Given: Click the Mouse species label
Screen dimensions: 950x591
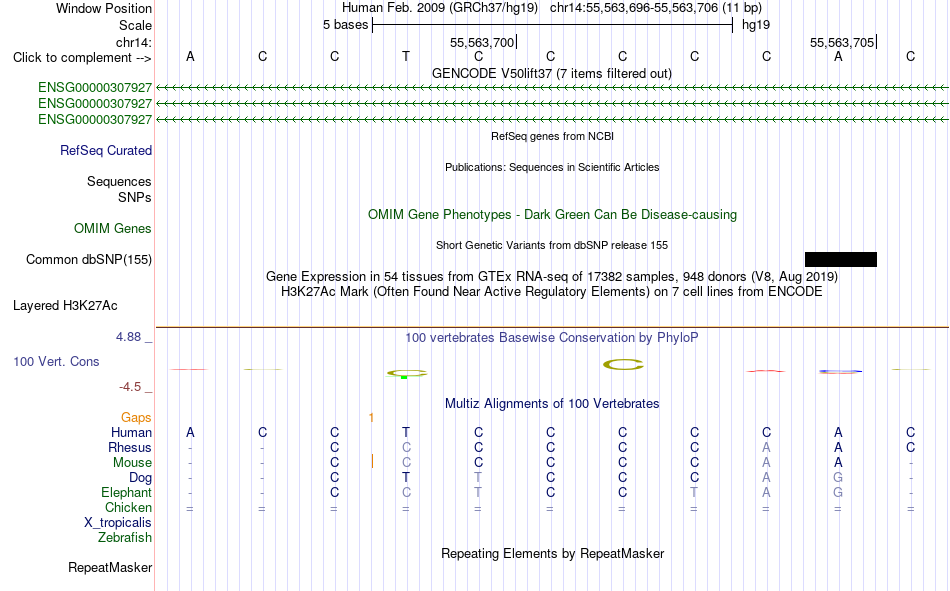Looking at the screenshot, I should (x=132, y=462).
